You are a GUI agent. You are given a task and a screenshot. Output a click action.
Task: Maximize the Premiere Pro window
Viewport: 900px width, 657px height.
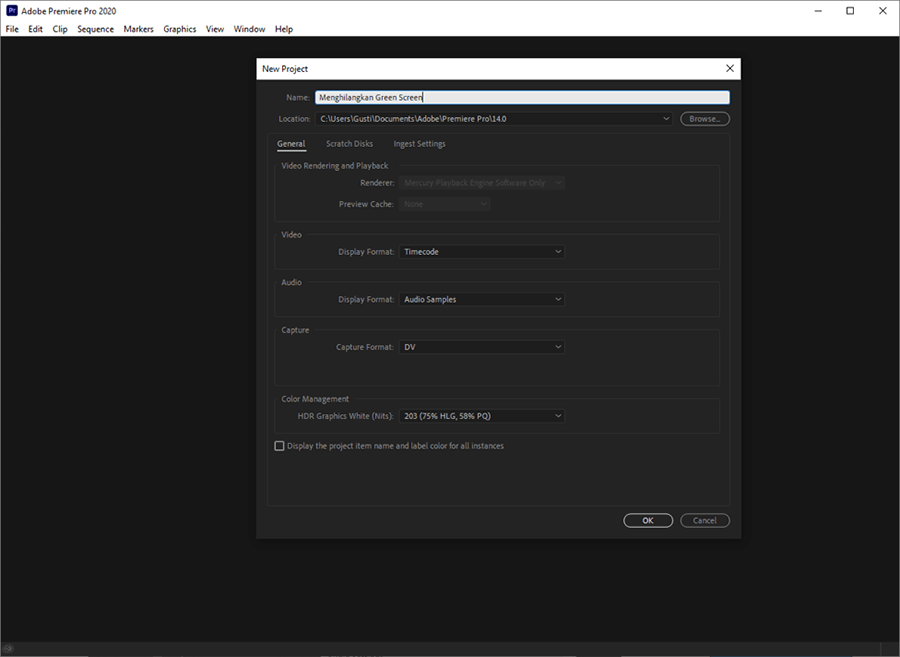851,11
